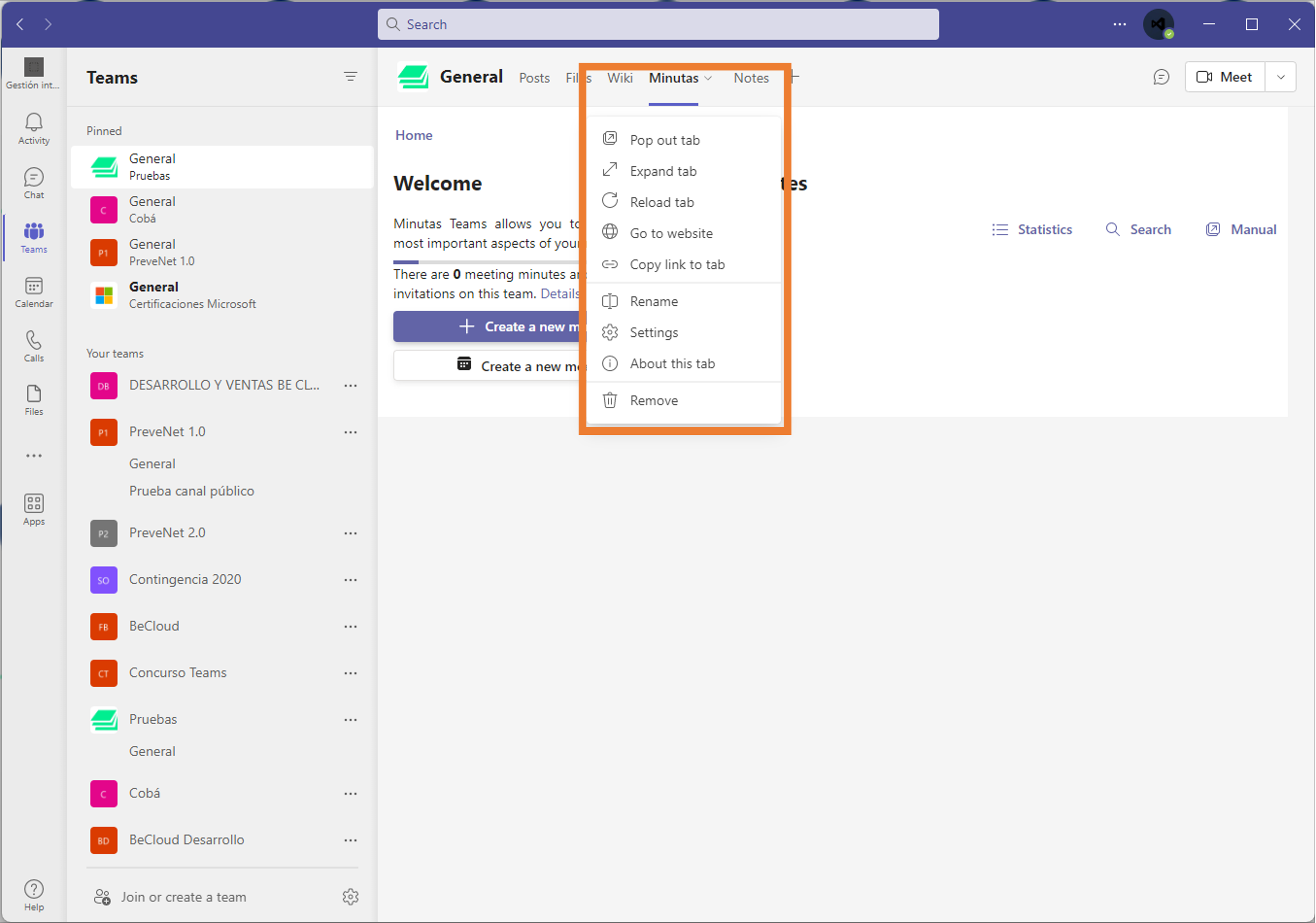Click the filter teams icon
Viewport: 1316px width, 923px height.
[x=351, y=77]
